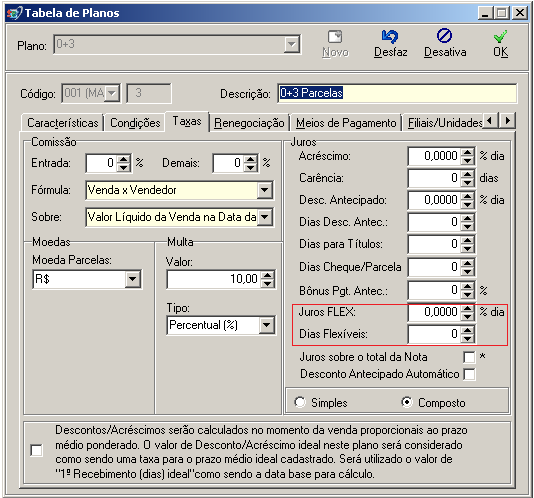Decrease Entrada commission with down arrow

123,167
